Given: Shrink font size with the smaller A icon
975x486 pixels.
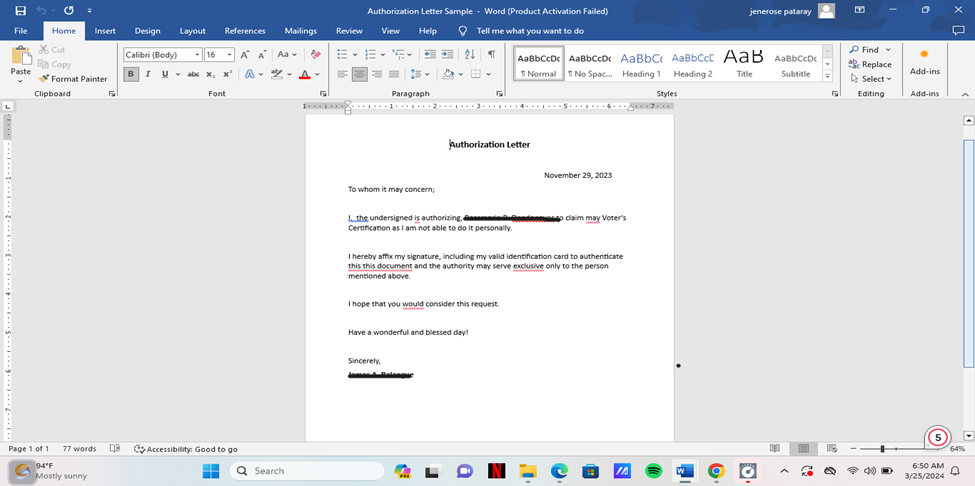Looking at the screenshot, I should pyautogui.click(x=262, y=55).
